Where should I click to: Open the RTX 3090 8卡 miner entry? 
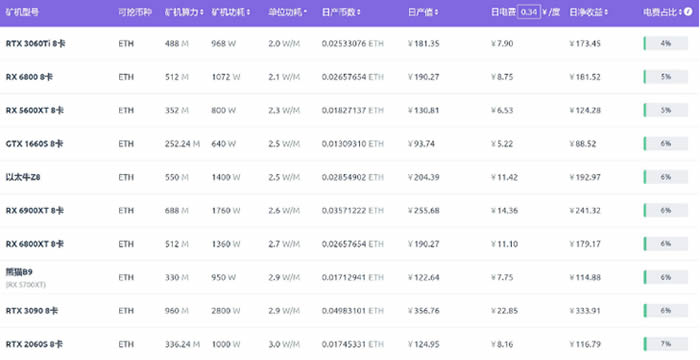32,310
